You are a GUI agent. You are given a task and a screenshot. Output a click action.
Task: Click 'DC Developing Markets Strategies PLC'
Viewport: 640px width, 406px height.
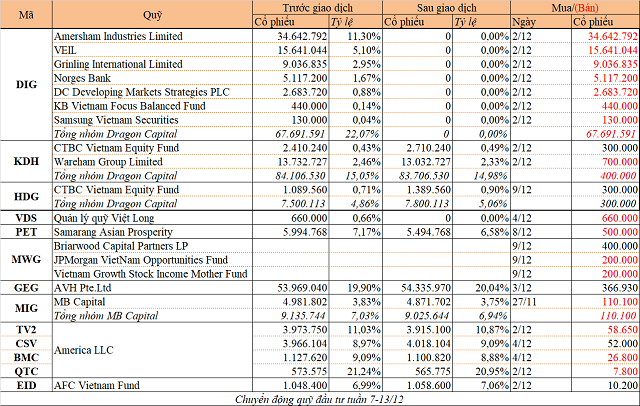click(142, 92)
